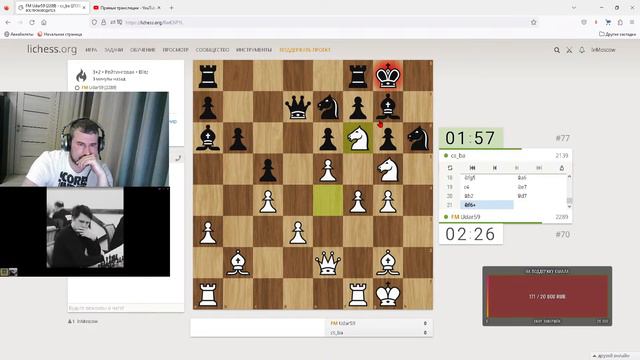List all tabs dropdown arrow
This screenshot has height=360, width=640.
[x=574, y=7]
